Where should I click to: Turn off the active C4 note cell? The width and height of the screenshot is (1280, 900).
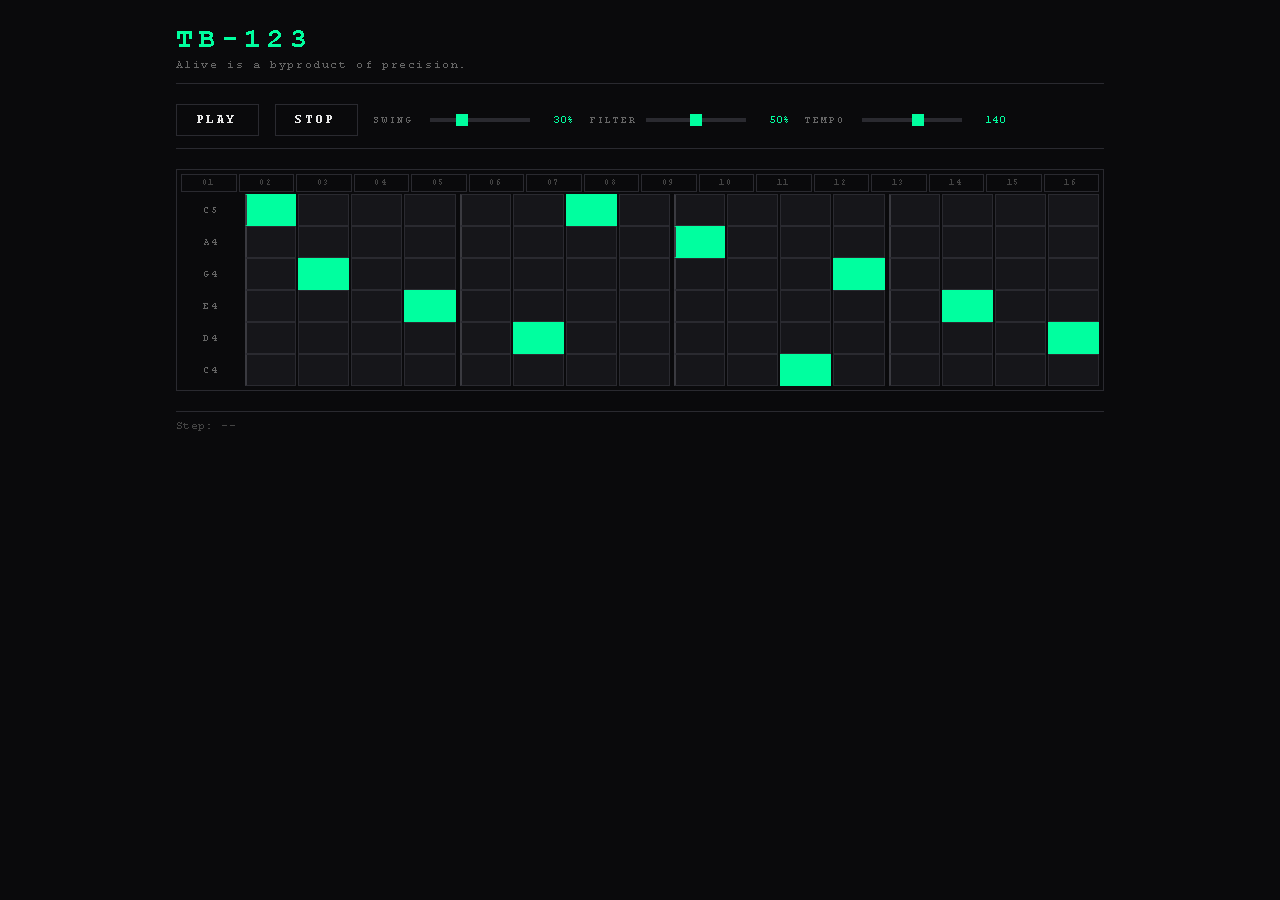pyautogui.click(x=806, y=370)
